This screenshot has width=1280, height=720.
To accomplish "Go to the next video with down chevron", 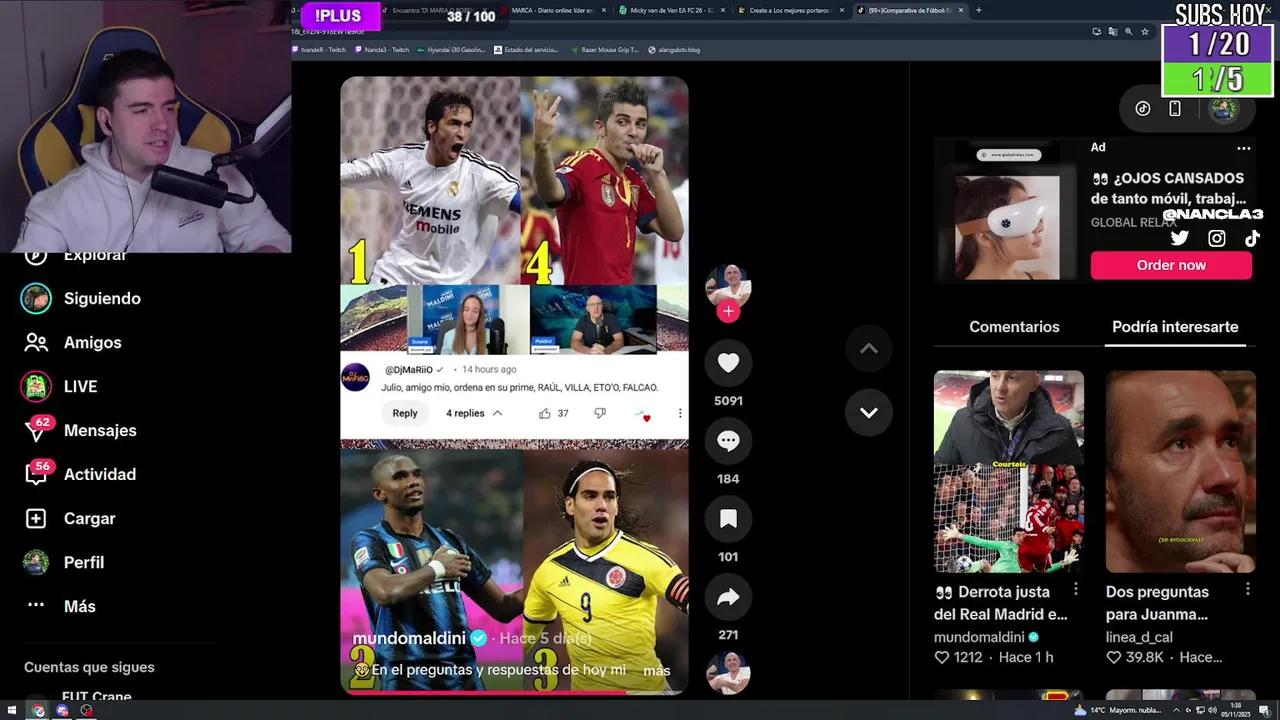I will (x=869, y=412).
